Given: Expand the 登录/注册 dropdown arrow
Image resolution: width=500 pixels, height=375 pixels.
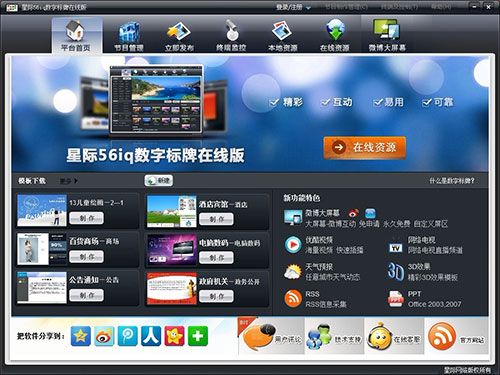Looking at the screenshot, I should [308, 8].
